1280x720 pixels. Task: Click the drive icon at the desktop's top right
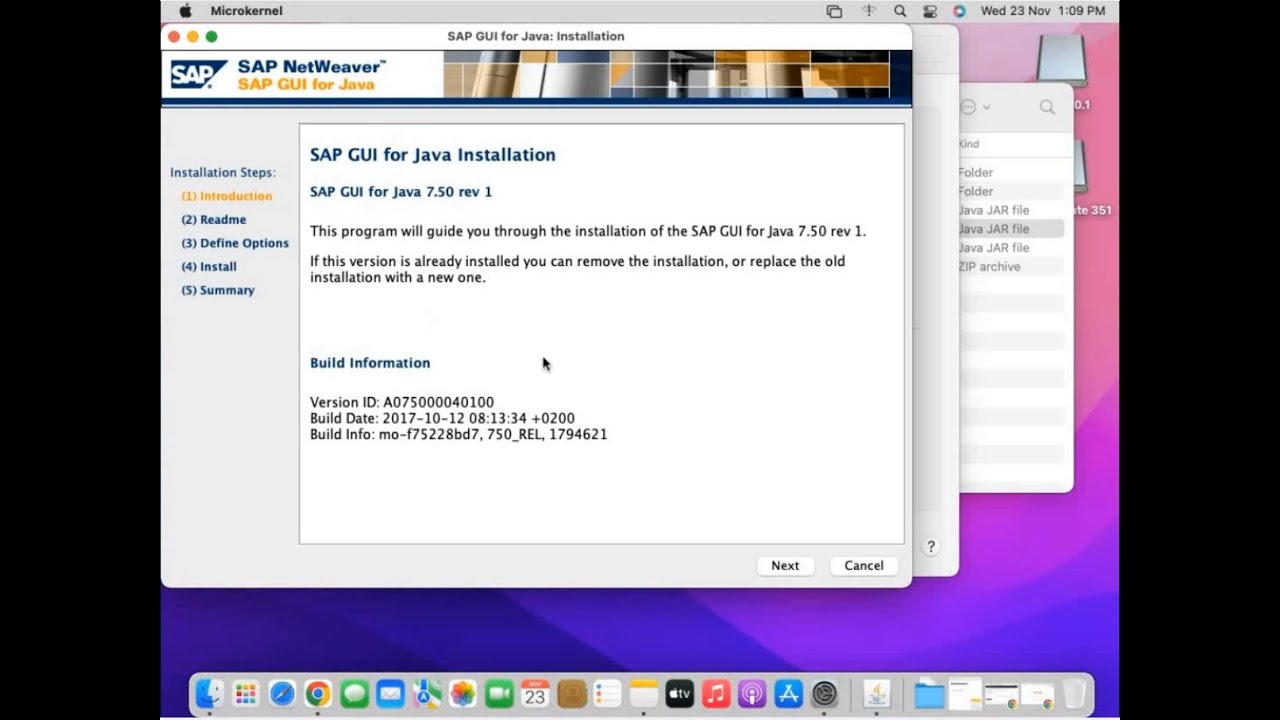(1061, 60)
